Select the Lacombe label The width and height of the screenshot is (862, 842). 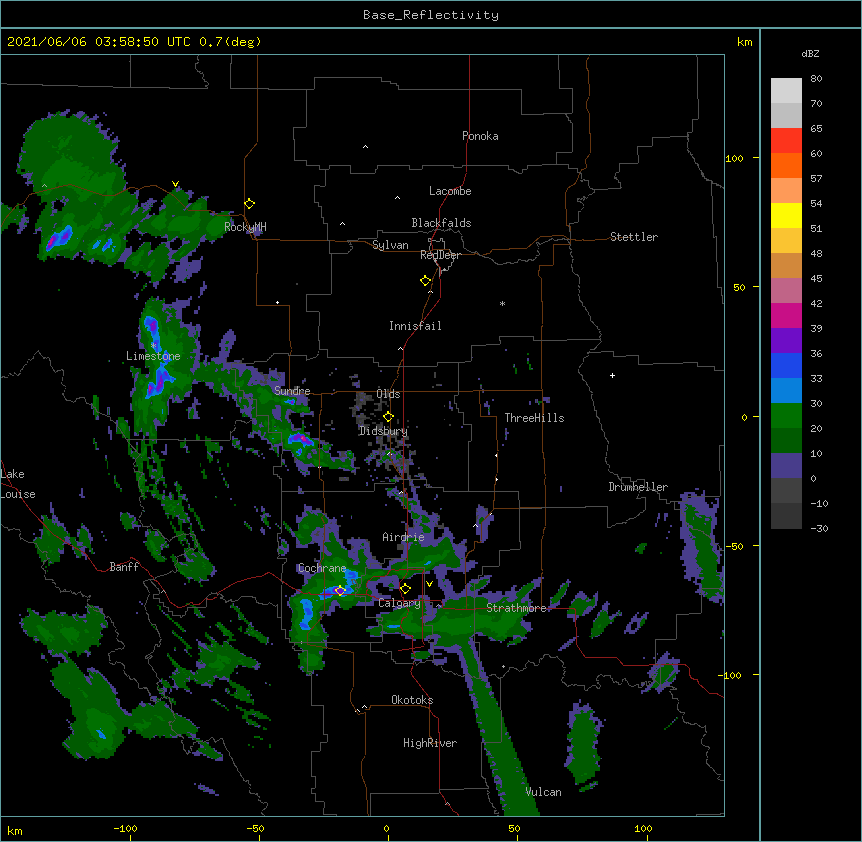point(450,191)
